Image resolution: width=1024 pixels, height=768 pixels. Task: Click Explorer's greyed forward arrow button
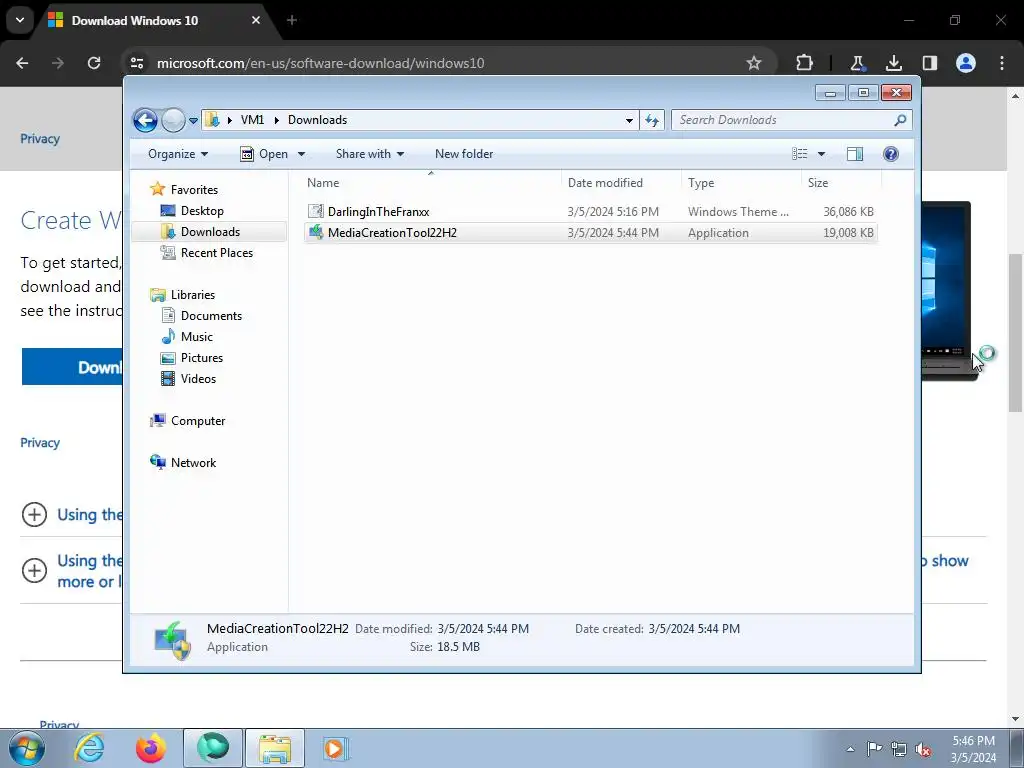(x=173, y=120)
